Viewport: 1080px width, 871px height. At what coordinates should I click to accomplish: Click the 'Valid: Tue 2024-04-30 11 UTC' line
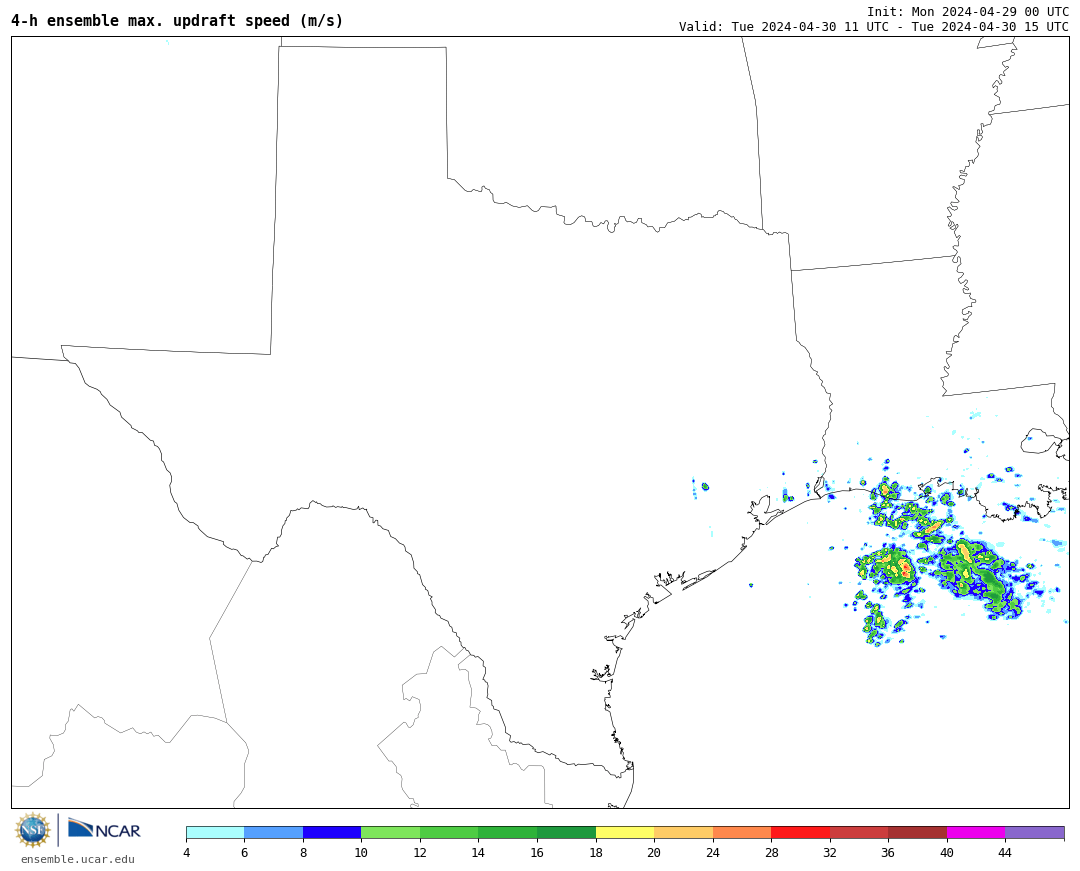tap(873, 27)
